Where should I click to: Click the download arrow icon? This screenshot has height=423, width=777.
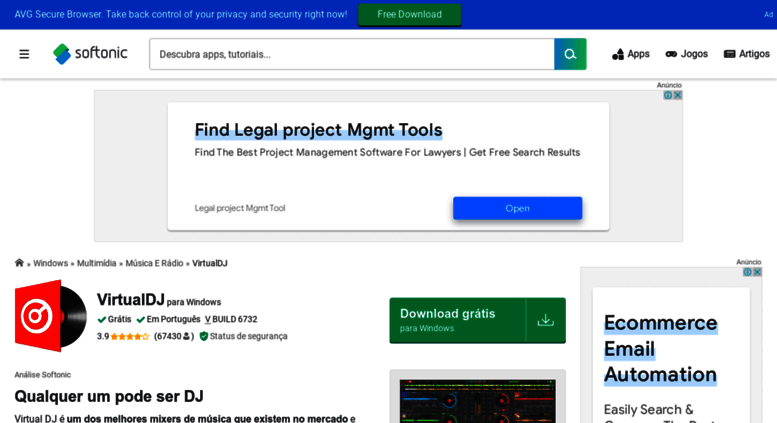pyautogui.click(x=546, y=320)
